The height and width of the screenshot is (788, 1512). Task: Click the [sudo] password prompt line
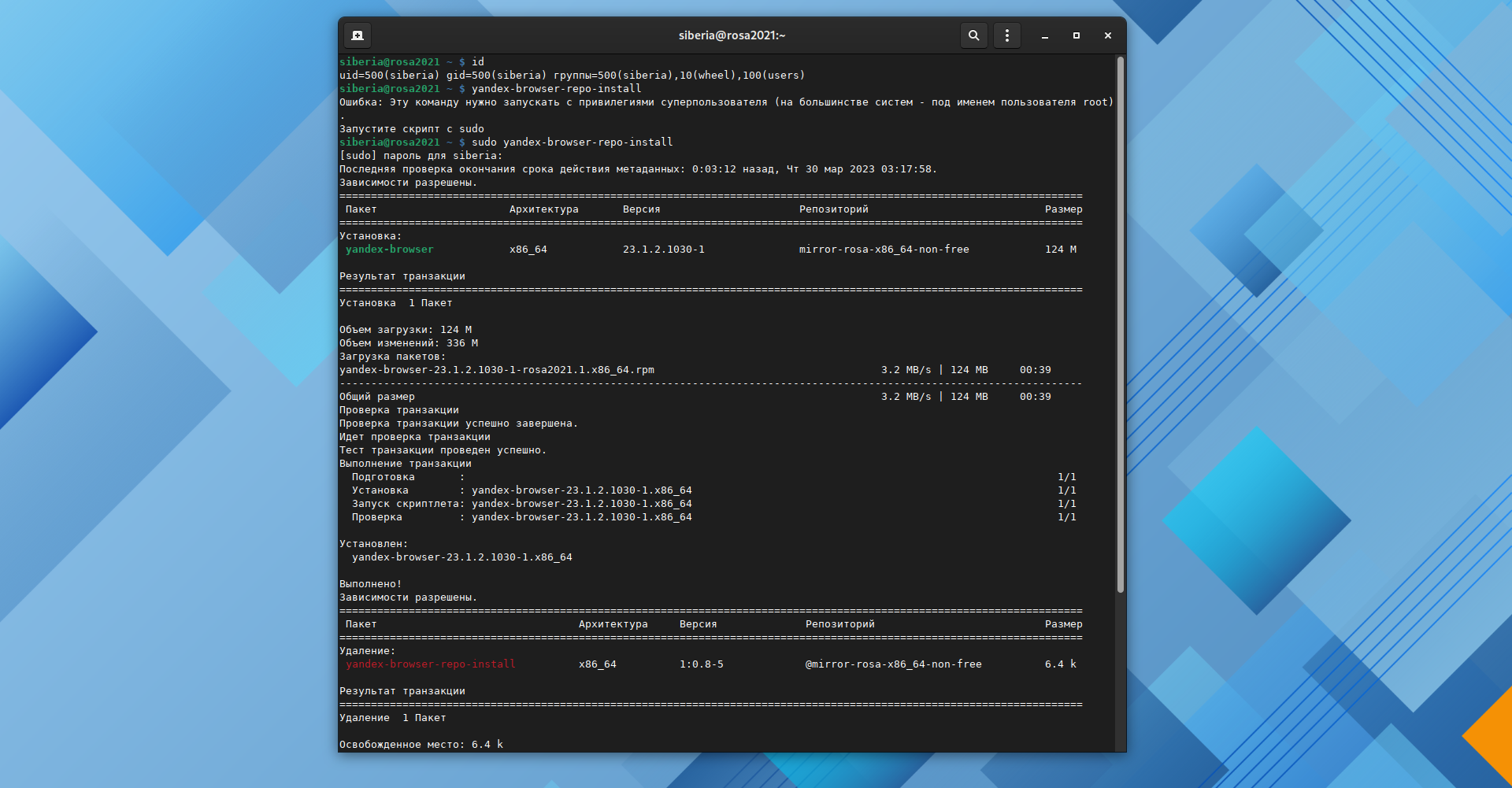(x=421, y=156)
